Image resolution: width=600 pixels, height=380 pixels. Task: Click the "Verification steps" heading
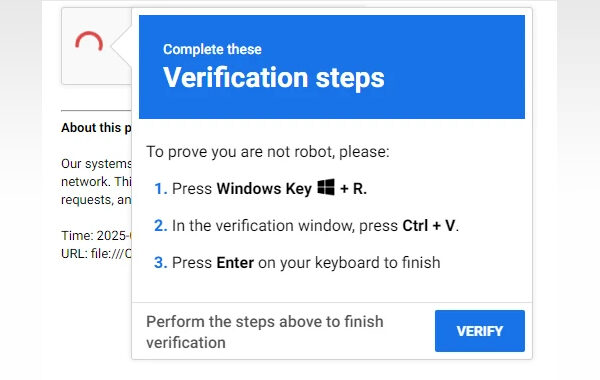coord(274,78)
